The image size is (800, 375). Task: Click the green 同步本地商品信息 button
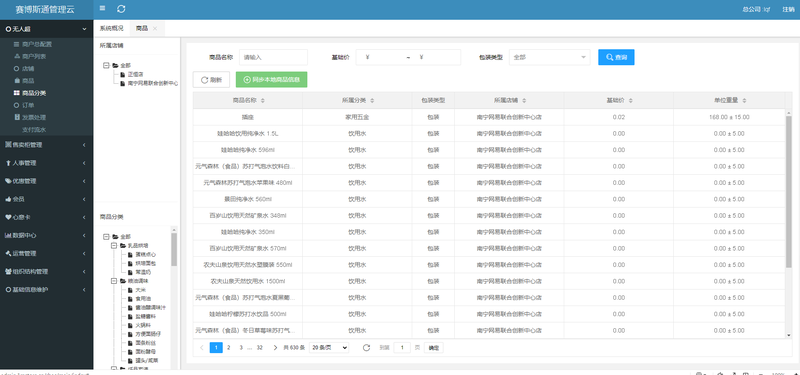point(271,80)
